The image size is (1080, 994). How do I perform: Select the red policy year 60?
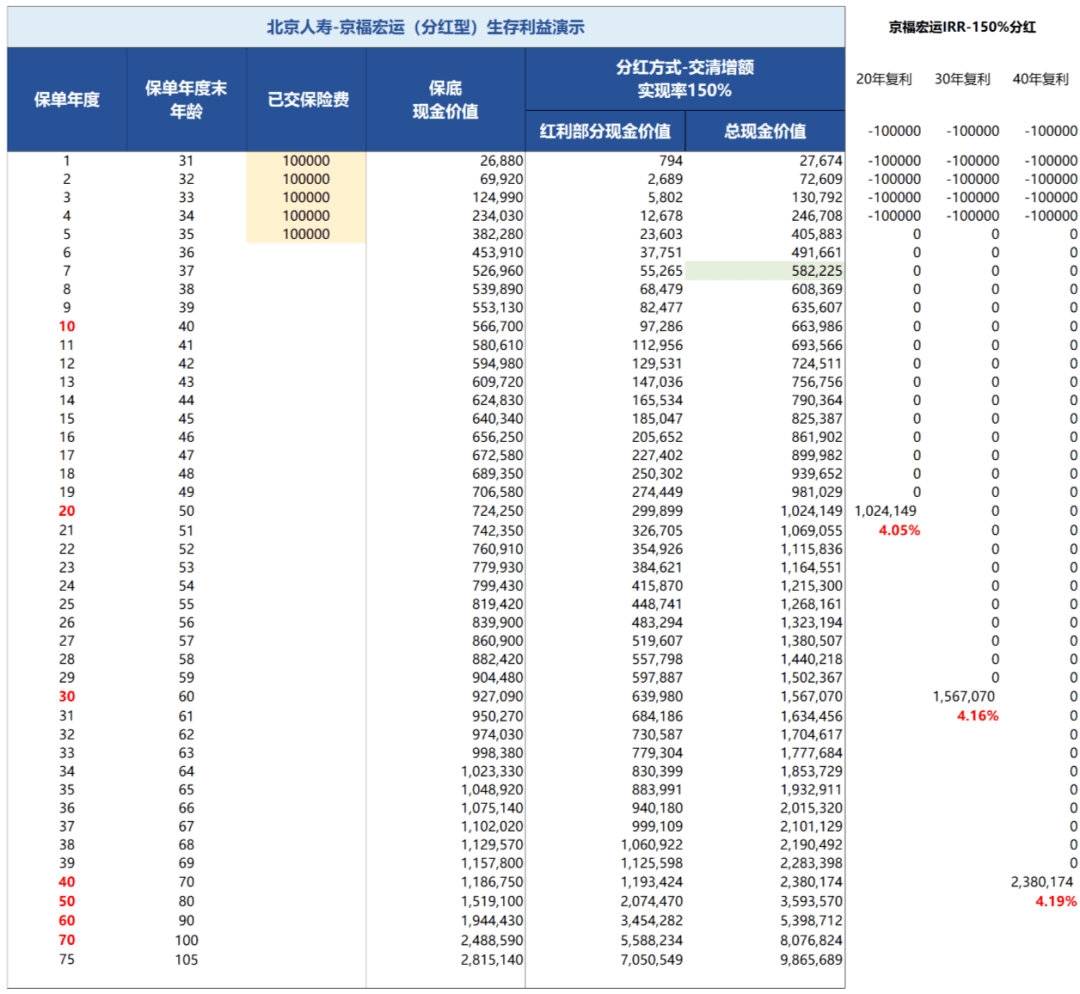[x=67, y=920]
